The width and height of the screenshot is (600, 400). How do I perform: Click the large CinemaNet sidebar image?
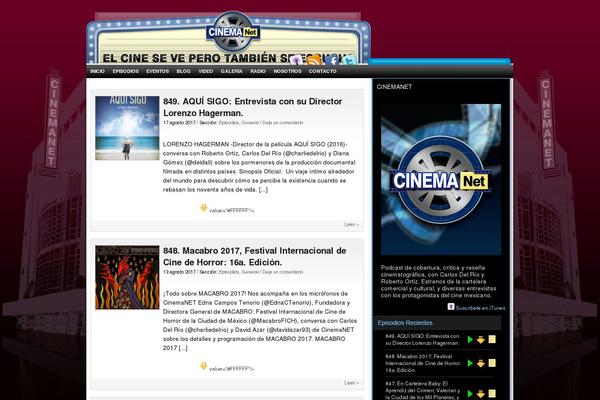click(x=441, y=180)
